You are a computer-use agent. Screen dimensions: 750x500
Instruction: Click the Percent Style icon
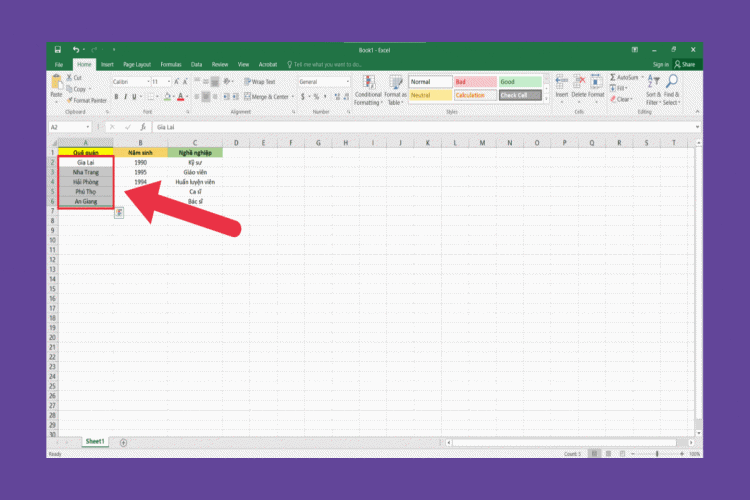pyautogui.click(x=316, y=97)
